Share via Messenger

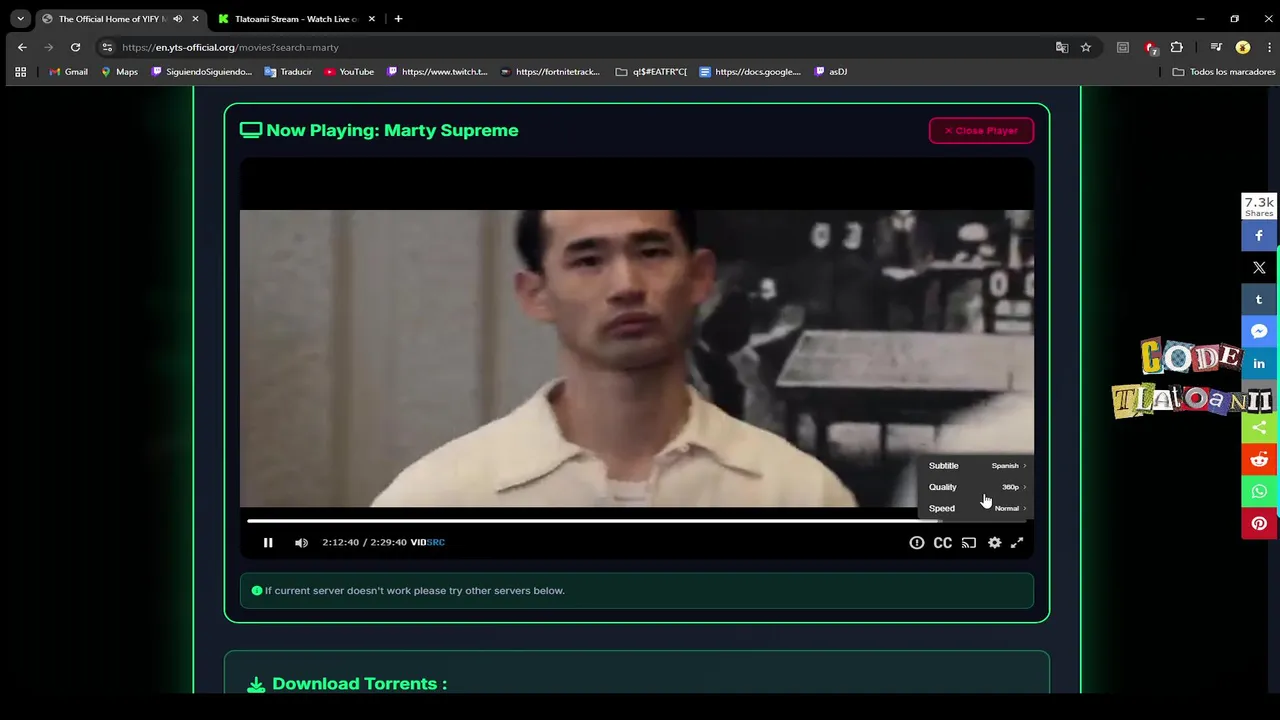click(x=1259, y=332)
